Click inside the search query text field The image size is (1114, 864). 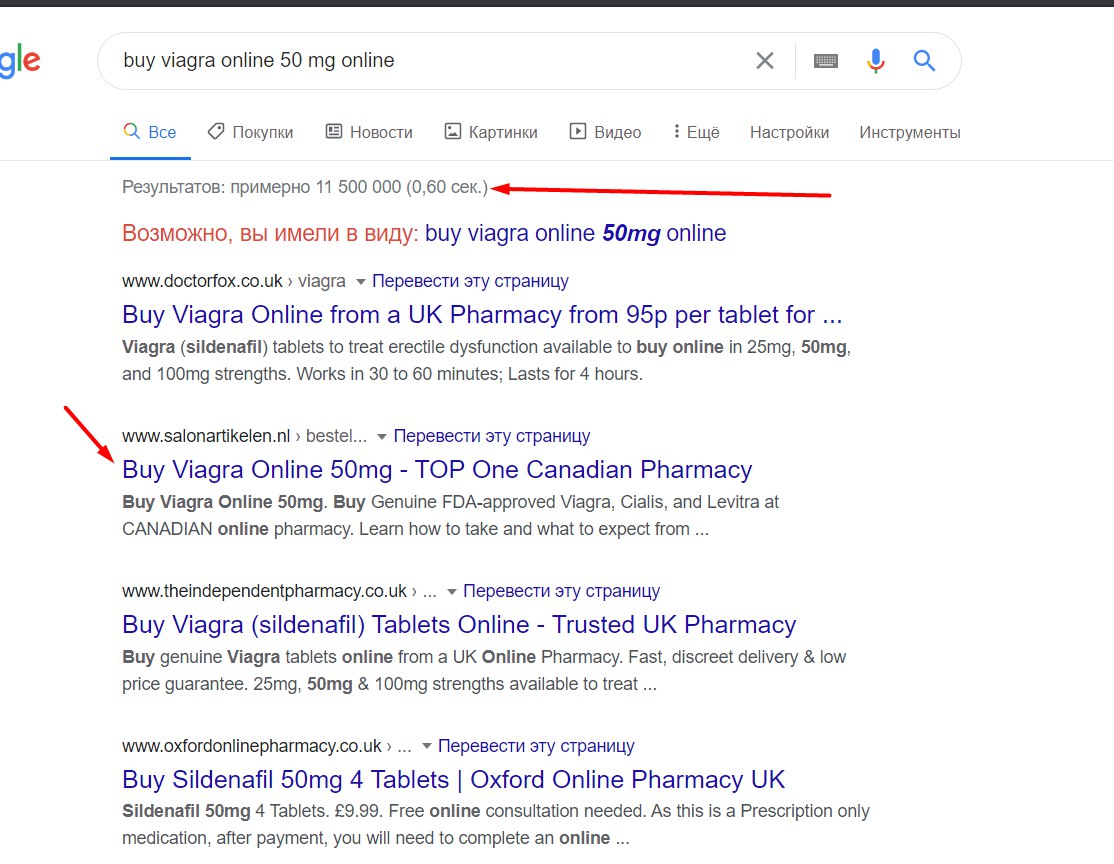tap(420, 61)
